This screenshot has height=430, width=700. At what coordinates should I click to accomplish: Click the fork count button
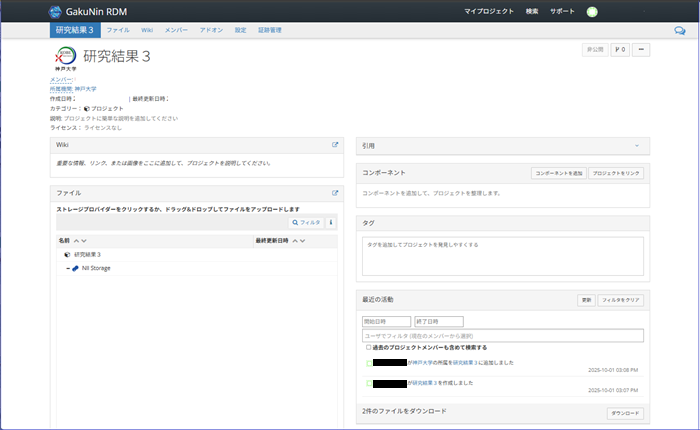[620, 49]
